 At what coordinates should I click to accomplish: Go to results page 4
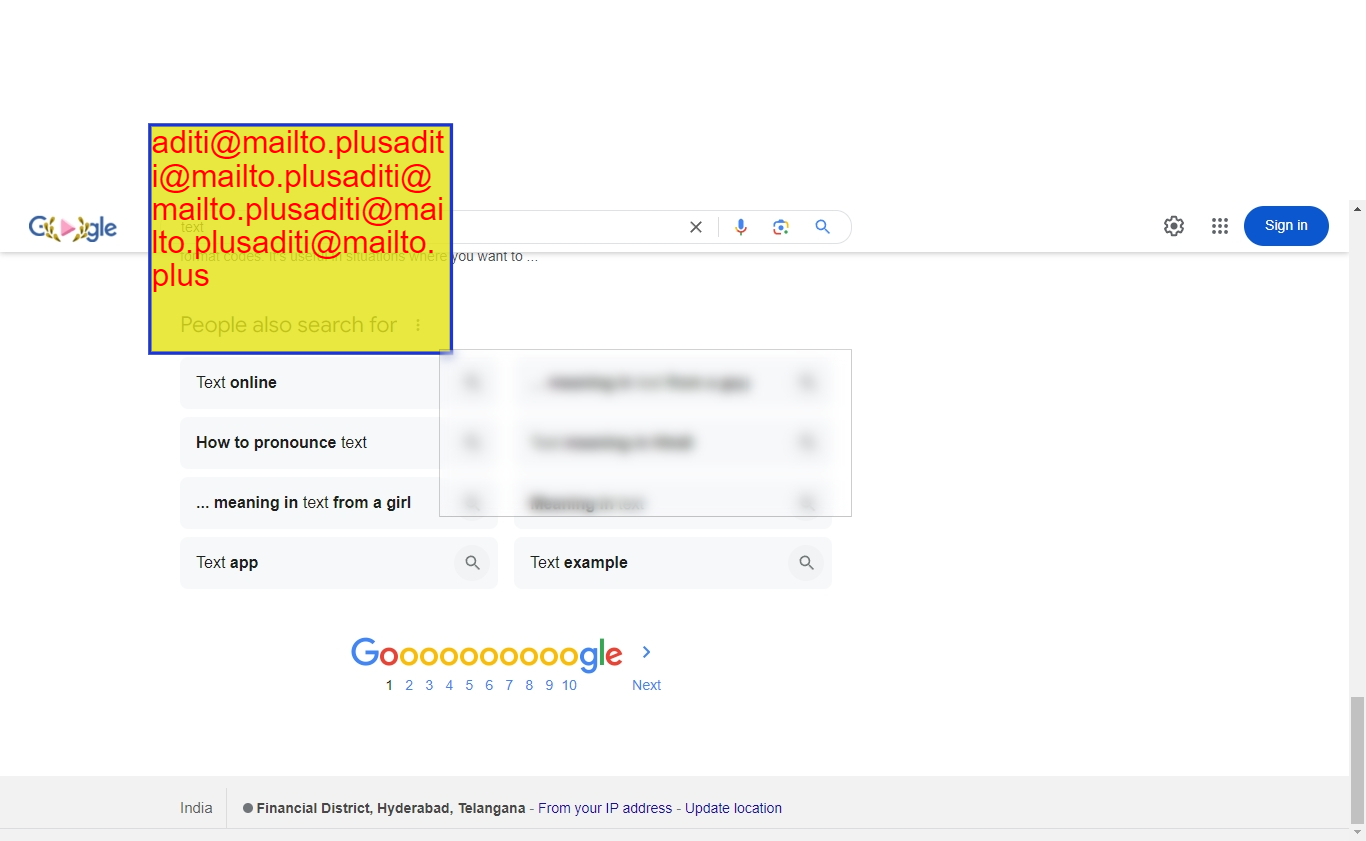pyautogui.click(x=449, y=685)
